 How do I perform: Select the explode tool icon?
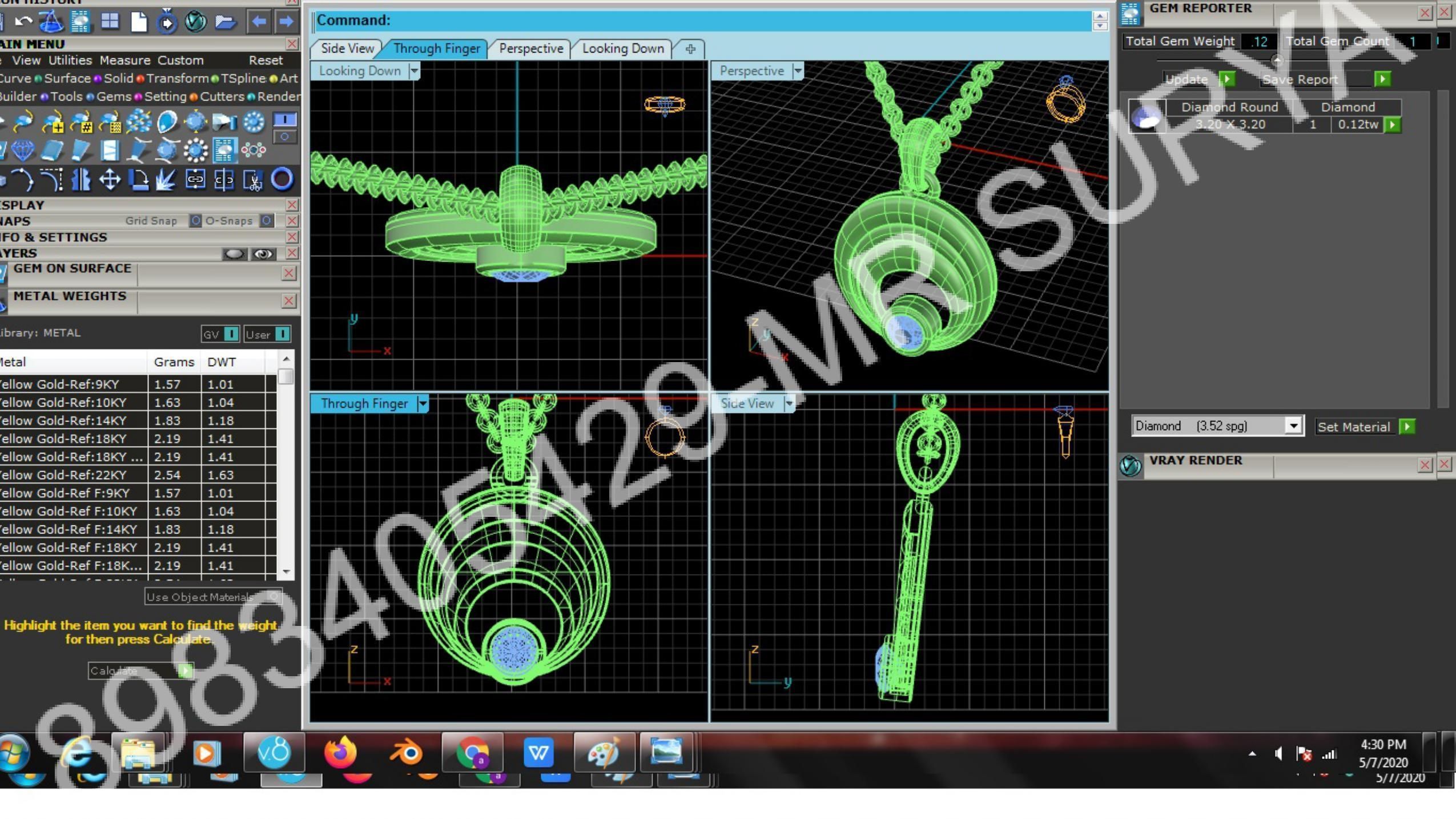[166, 180]
